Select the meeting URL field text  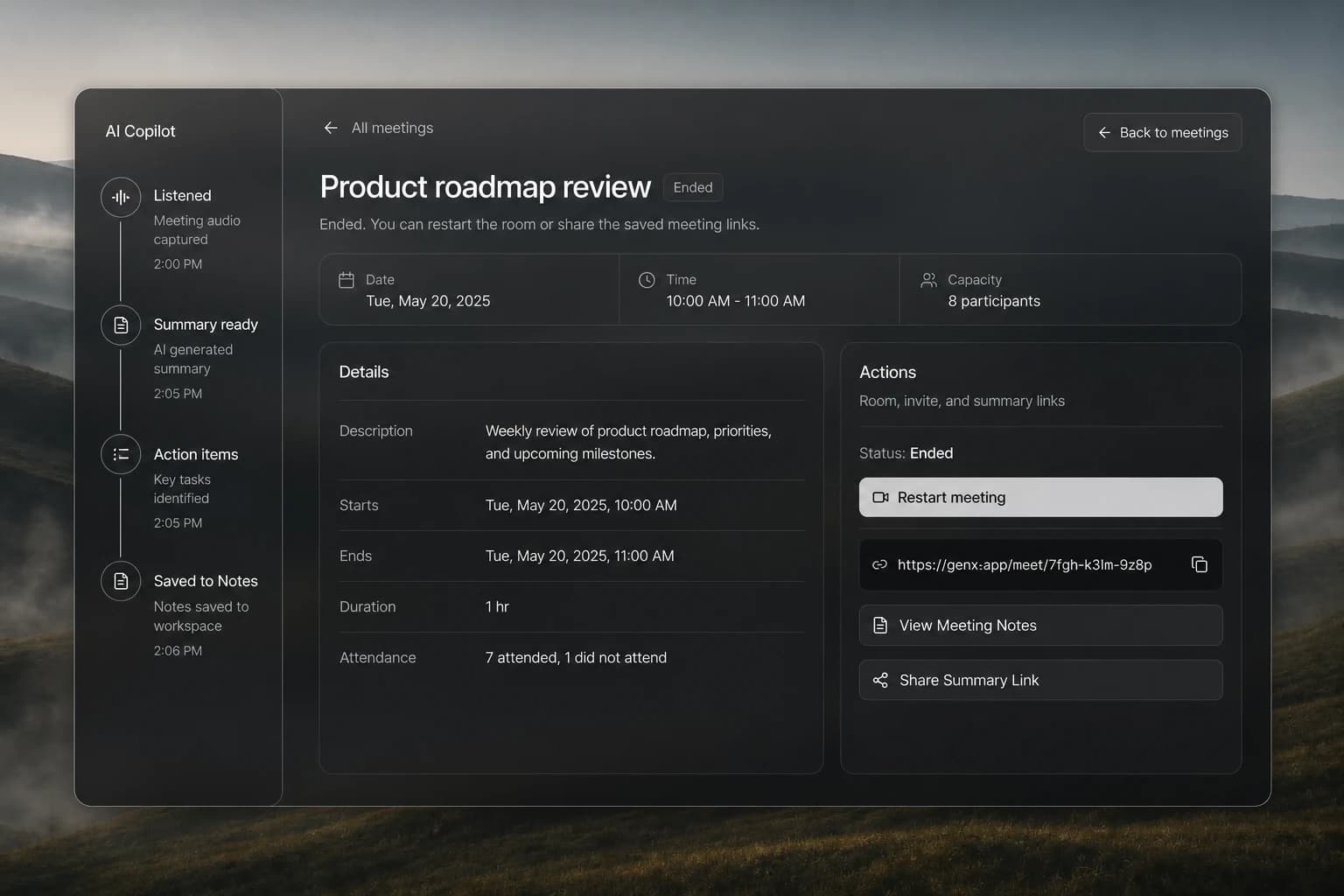pyautogui.click(x=1025, y=564)
